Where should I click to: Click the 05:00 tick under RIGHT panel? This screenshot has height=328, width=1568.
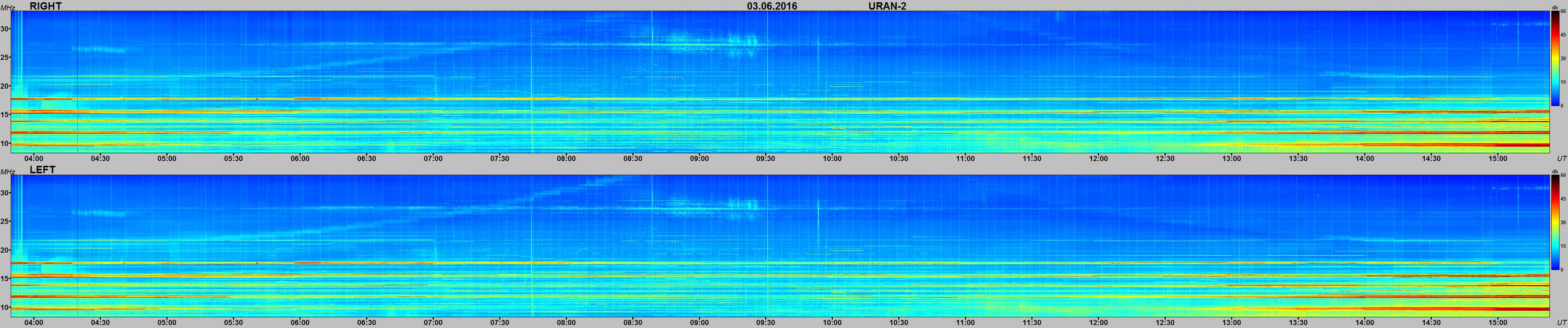pyautogui.click(x=167, y=158)
